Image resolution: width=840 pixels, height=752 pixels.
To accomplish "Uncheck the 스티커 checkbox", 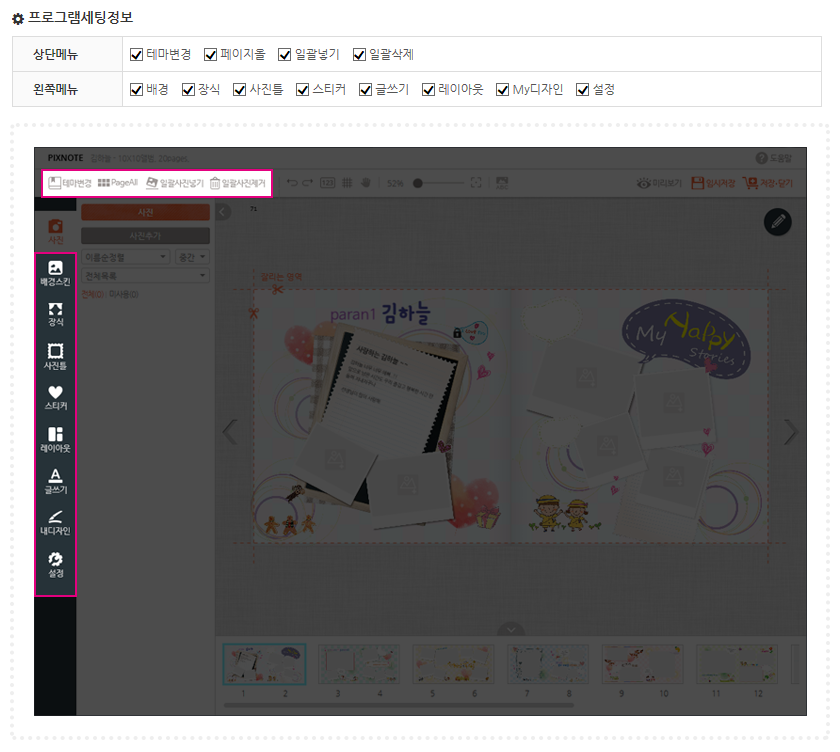I will pyautogui.click(x=303, y=90).
